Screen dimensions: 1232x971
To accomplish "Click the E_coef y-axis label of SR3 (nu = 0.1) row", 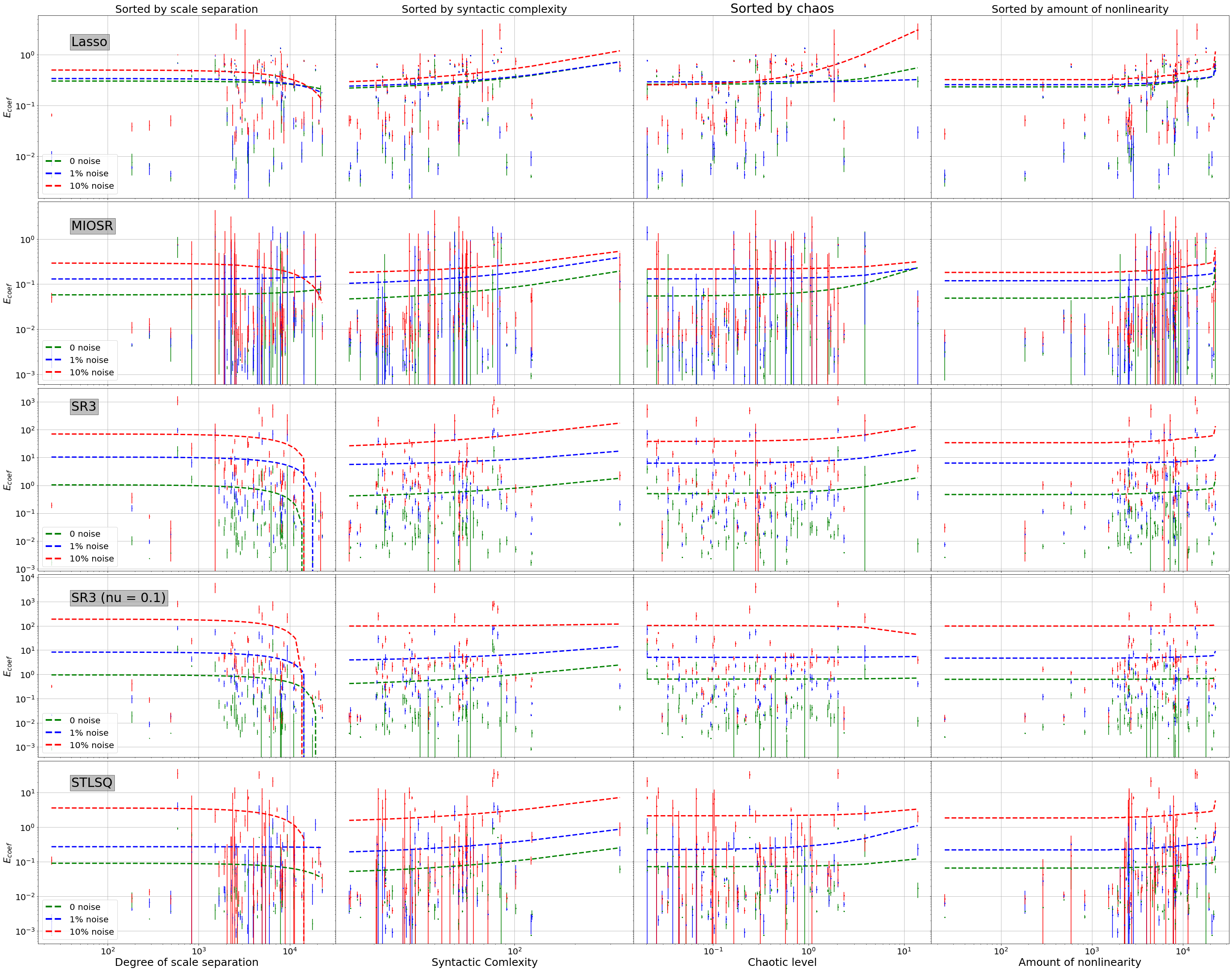I will [7, 666].
